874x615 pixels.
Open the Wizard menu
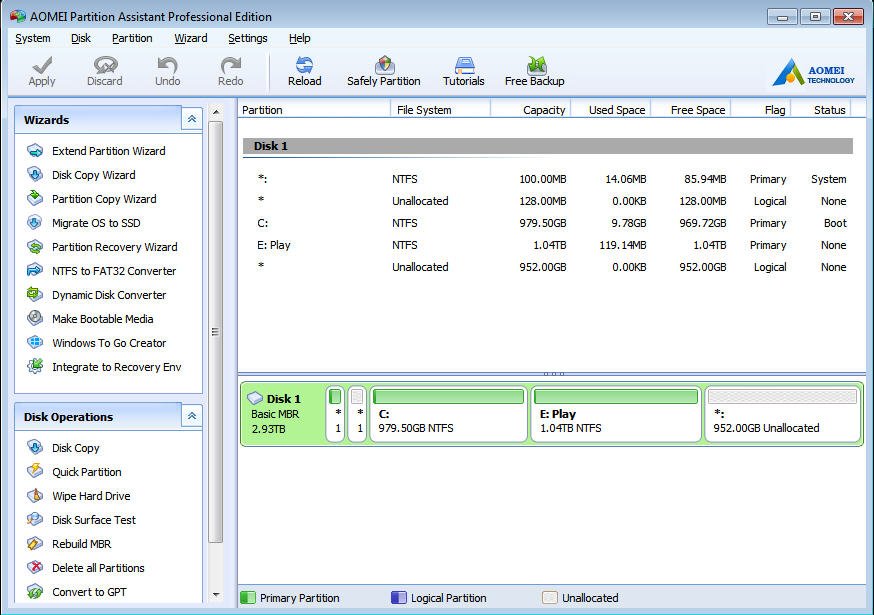click(191, 38)
